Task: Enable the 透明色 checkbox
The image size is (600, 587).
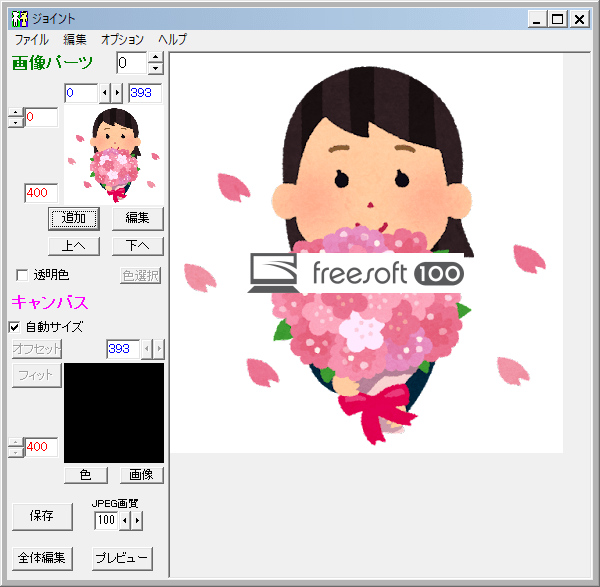Action: point(22,275)
